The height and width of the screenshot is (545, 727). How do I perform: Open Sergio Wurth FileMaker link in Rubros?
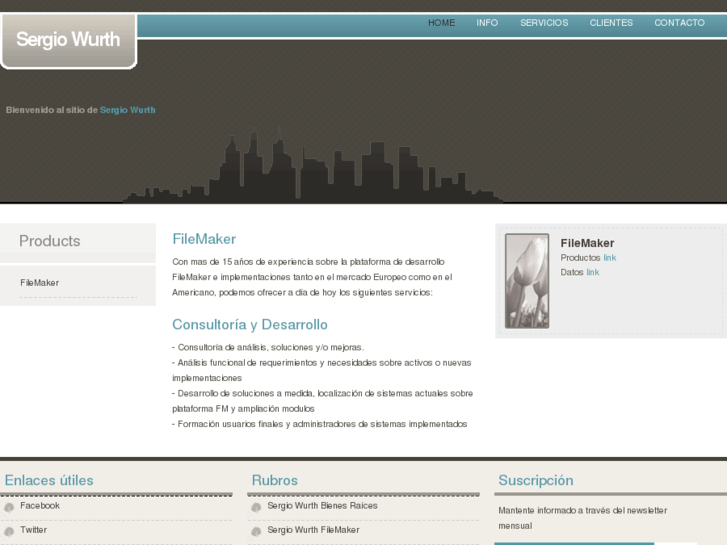pos(313,530)
